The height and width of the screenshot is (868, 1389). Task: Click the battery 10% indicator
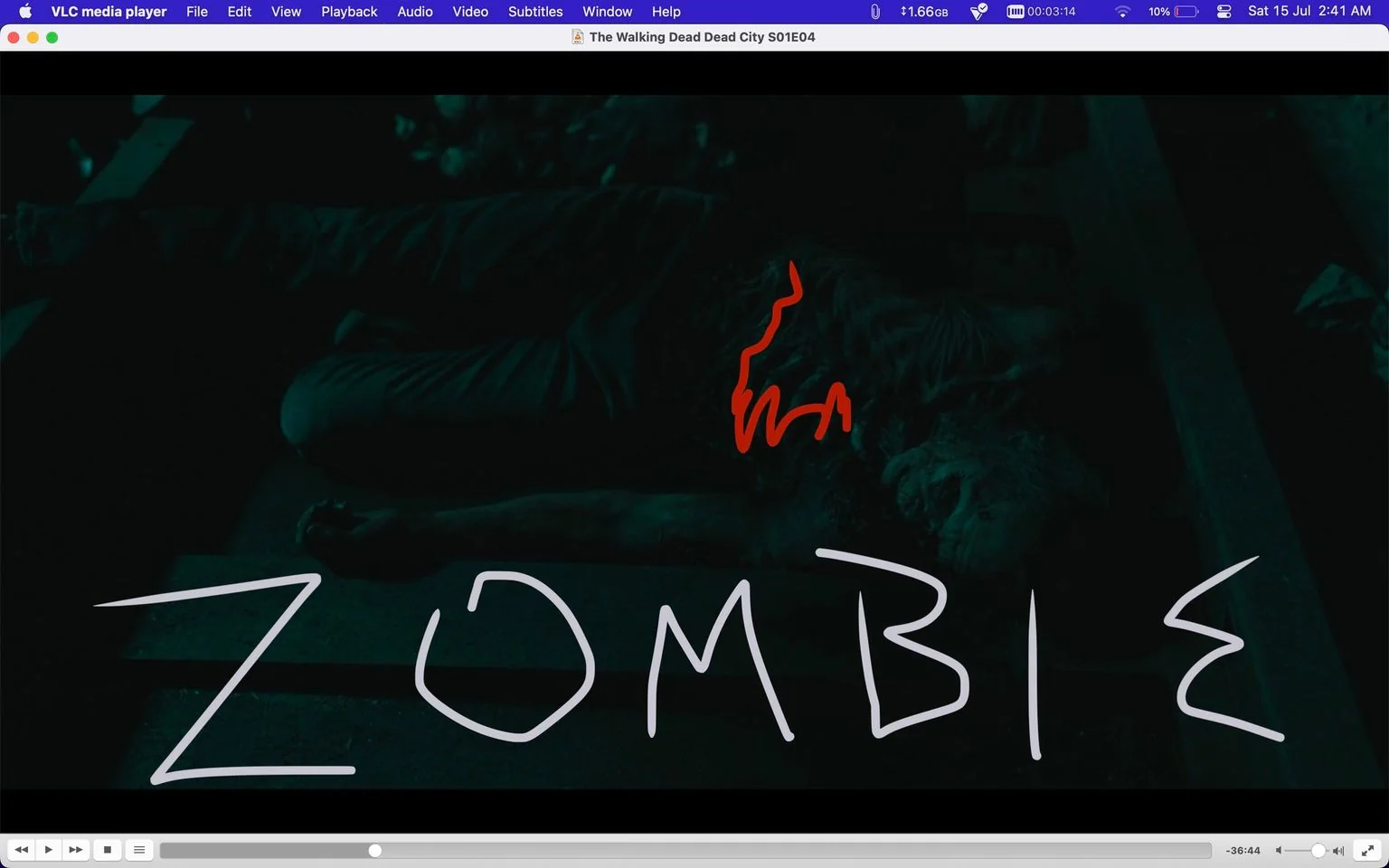pyautogui.click(x=1173, y=12)
